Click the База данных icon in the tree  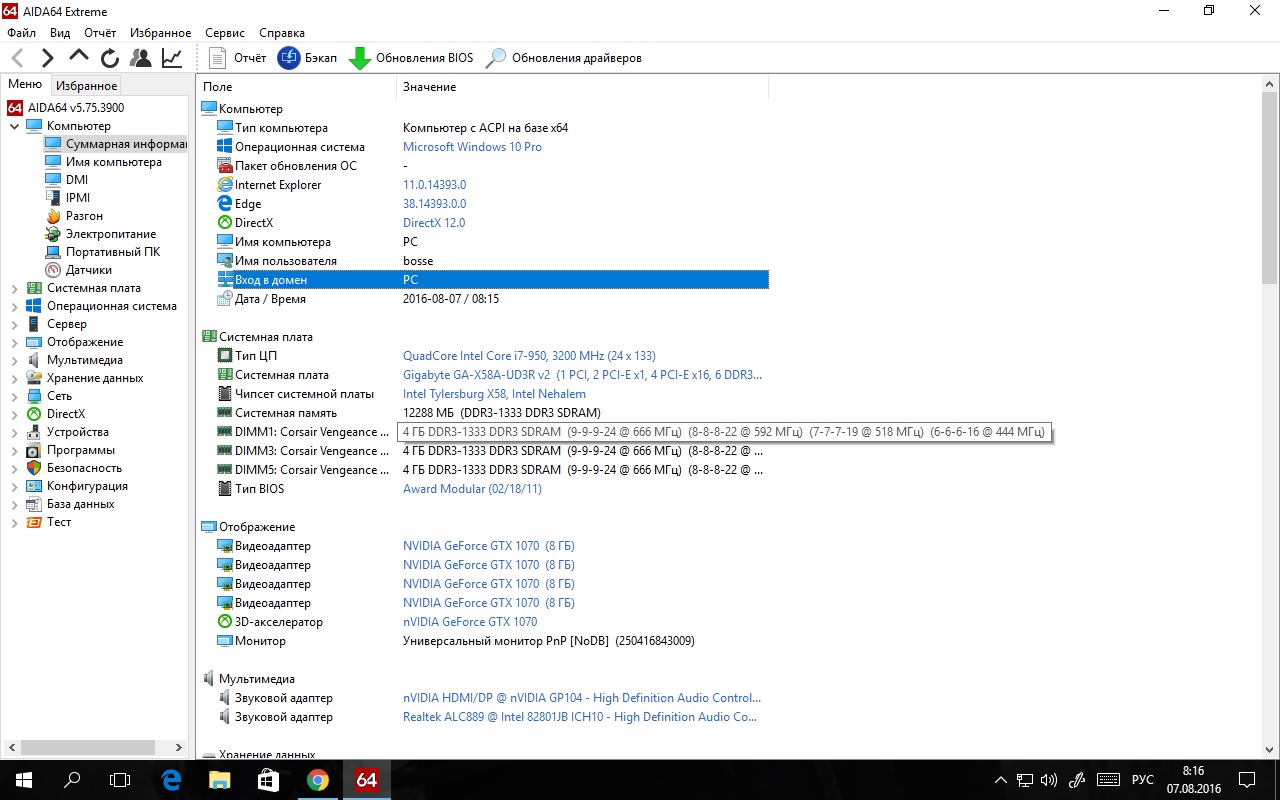(x=34, y=504)
